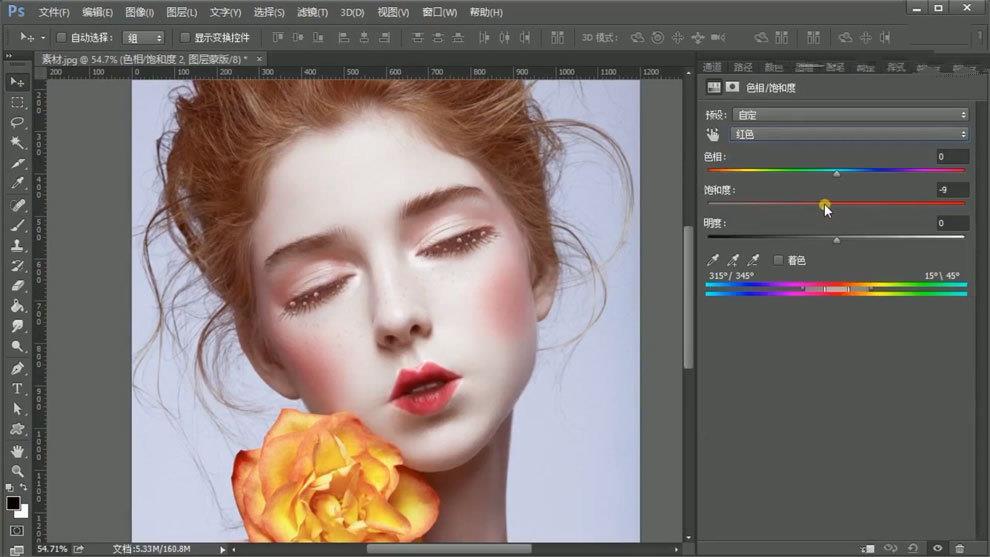Open the 预设 preset dropdown
Viewport: 990px width, 557px height.
(850, 115)
